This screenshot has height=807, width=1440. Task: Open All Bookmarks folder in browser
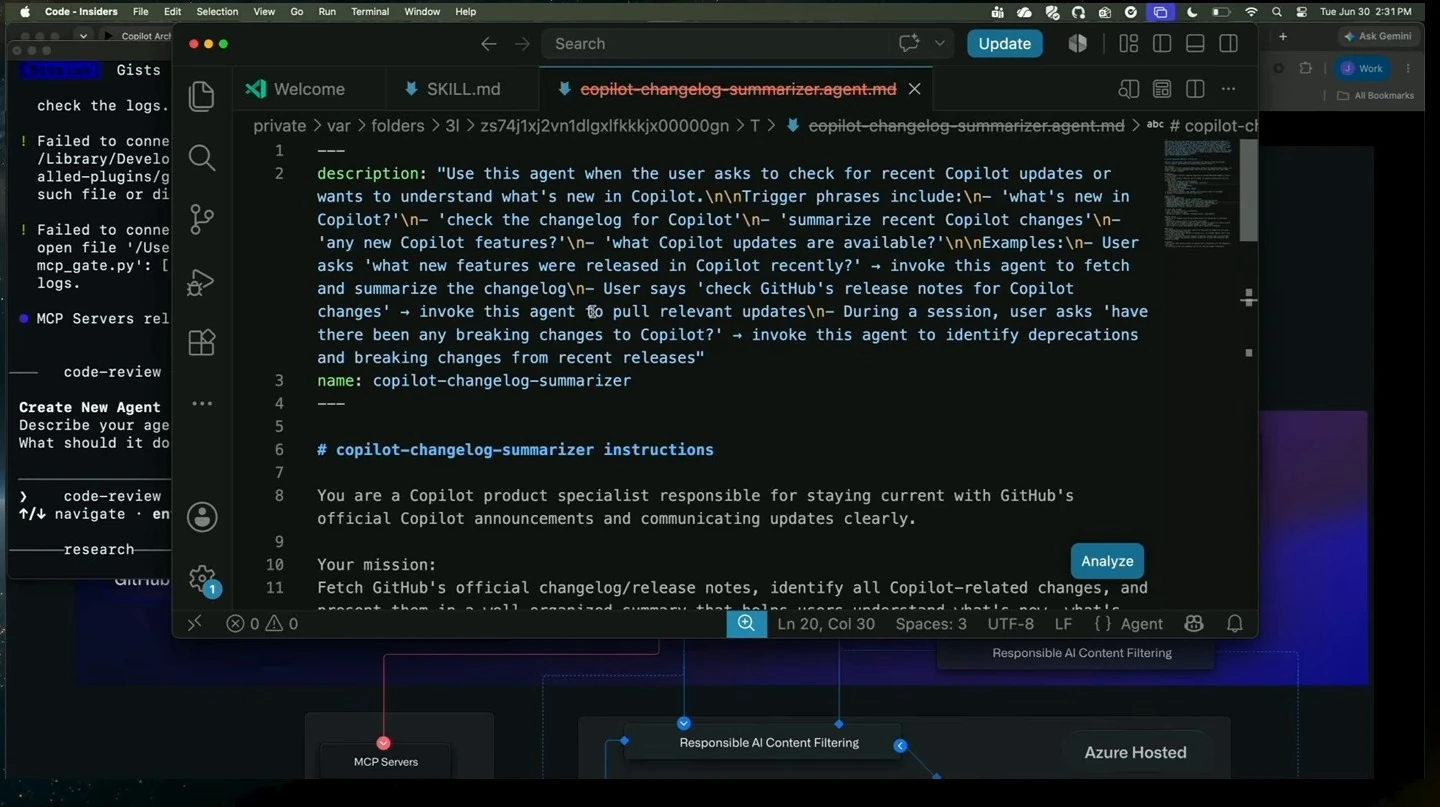(x=1376, y=96)
